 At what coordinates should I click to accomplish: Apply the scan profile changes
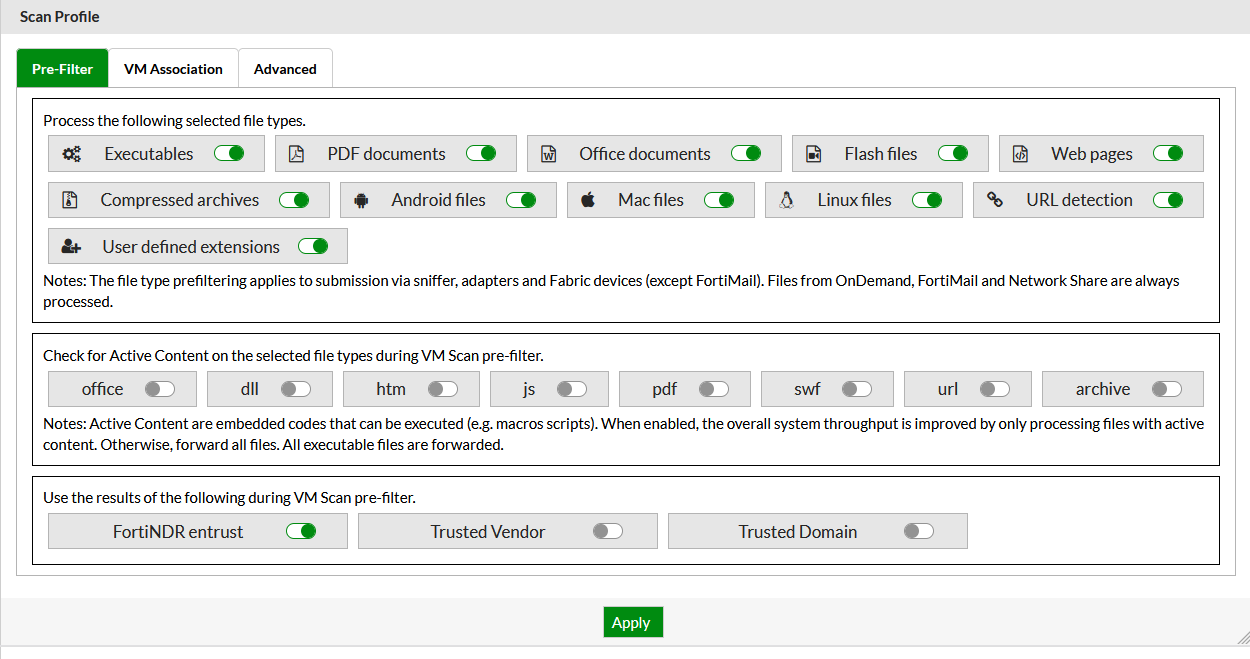632,622
